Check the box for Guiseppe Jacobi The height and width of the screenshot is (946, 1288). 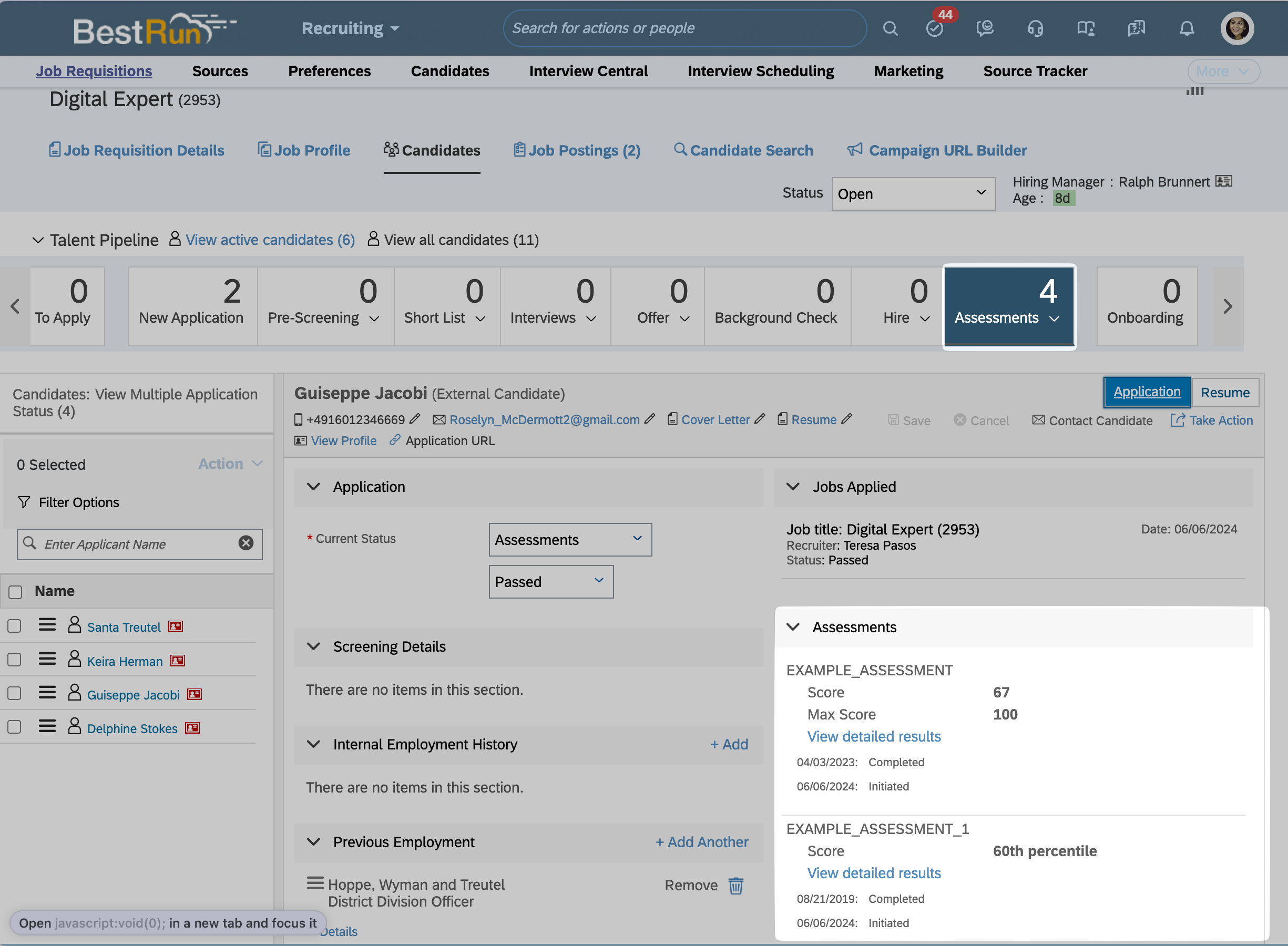tap(14, 693)
